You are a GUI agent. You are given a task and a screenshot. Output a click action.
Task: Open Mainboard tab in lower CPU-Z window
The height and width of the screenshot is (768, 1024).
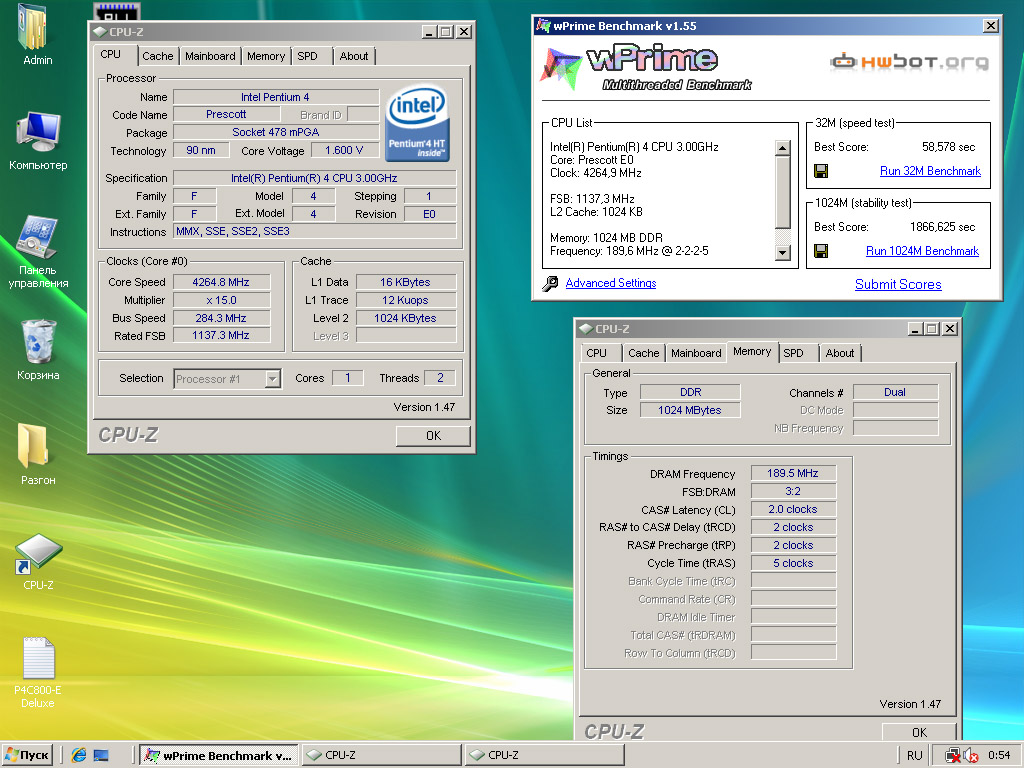pos(696,353)
